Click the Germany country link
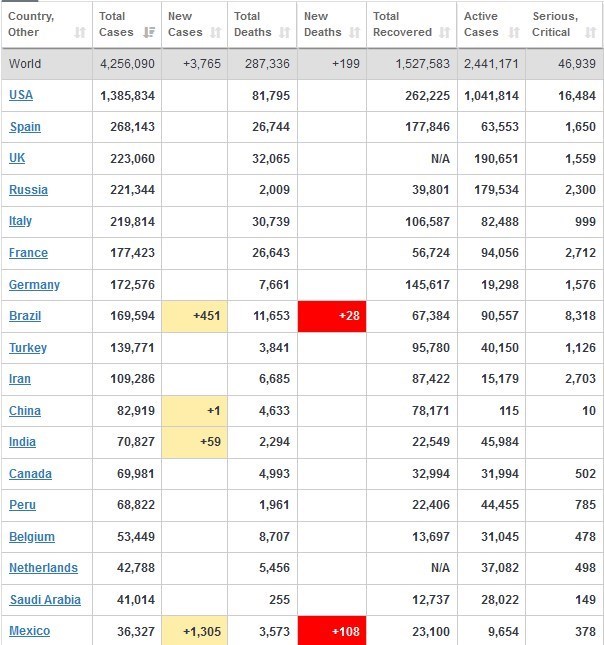The width and height of the screenshot is (604, 645). (x=34, y=285)
